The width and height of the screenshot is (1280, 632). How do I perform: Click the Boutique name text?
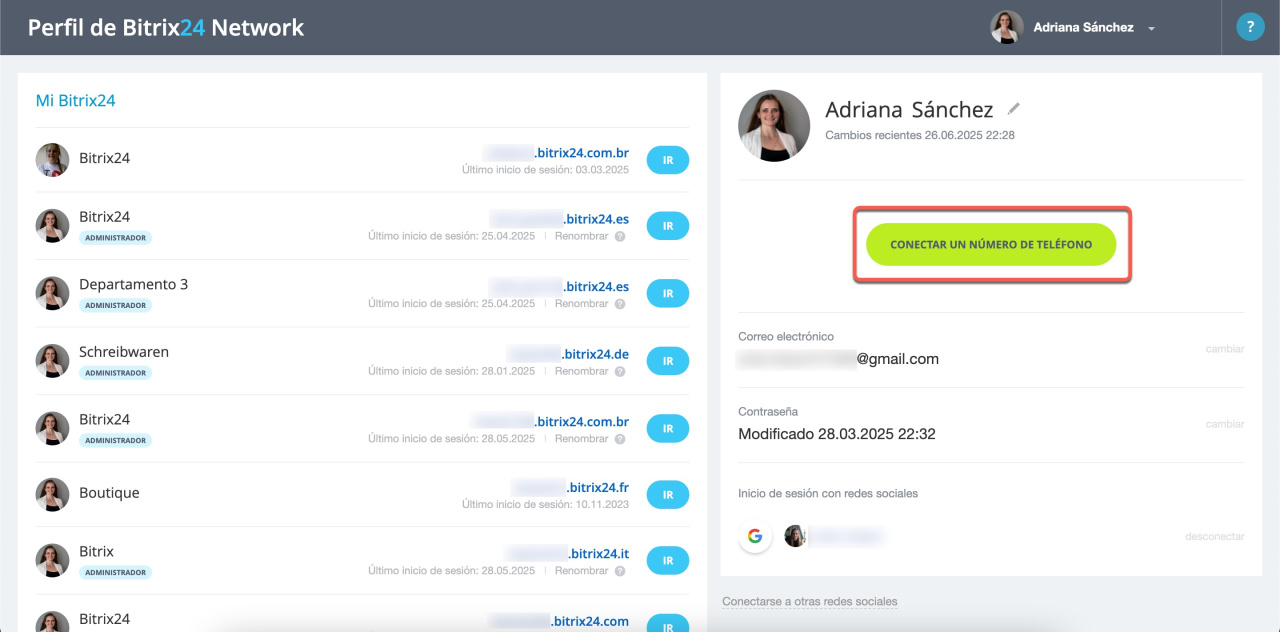[x=109, y=493]
